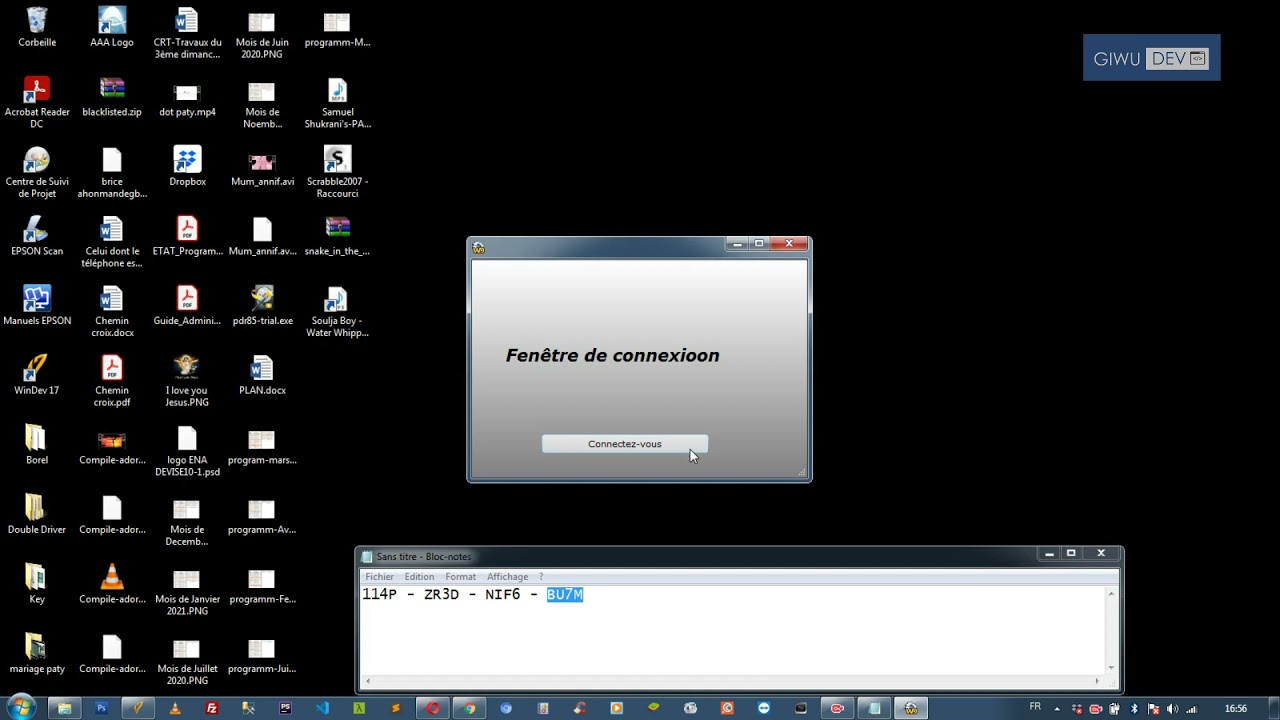Open File Explorer from the taskbar
The width and height of the screenshot is (1280, 720).
(65, 708)
